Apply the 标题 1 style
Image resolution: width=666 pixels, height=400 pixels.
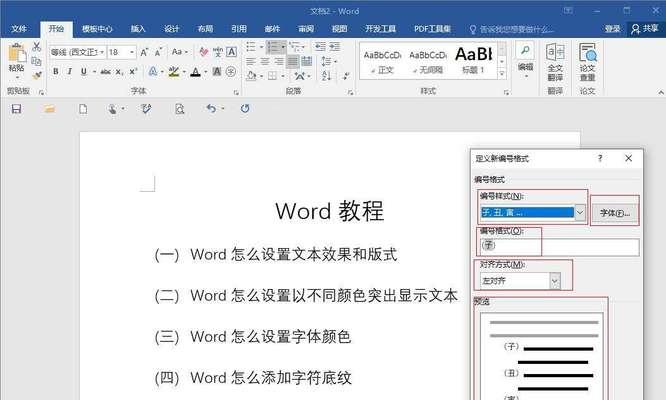point(474,61)
